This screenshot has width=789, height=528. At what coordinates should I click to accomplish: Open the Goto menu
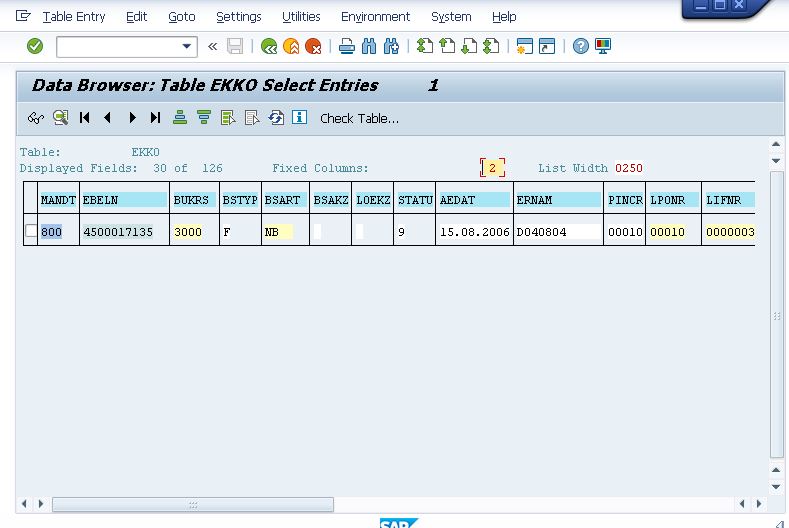[x=182, y=17]
